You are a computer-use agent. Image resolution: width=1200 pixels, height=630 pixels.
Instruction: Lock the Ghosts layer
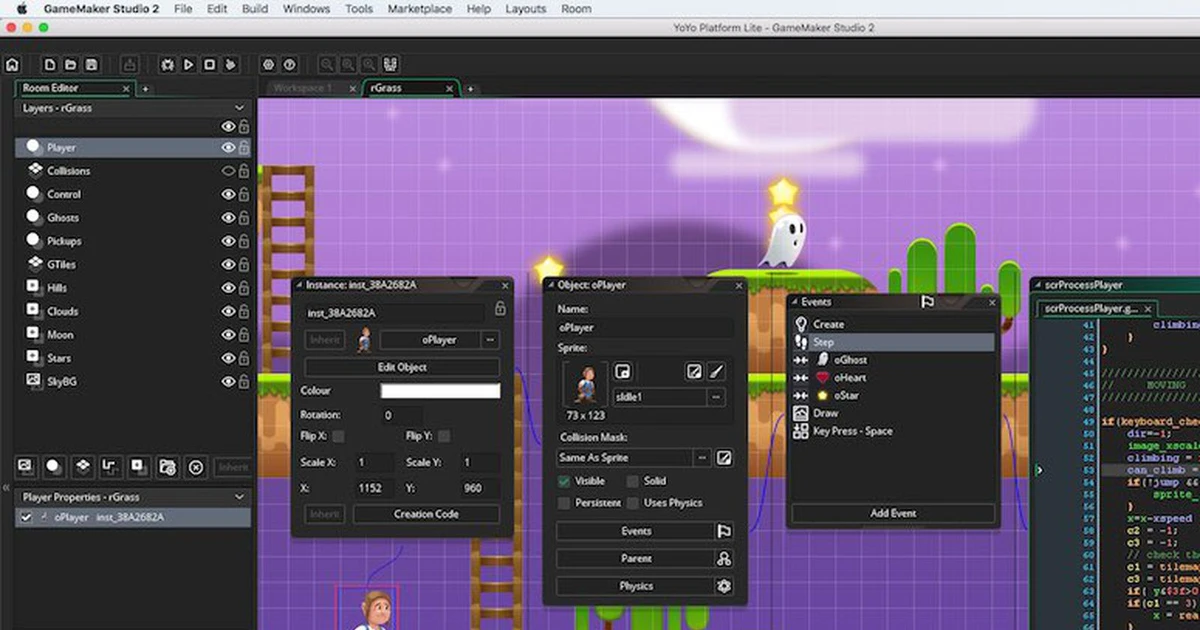[x=245, y=217]
